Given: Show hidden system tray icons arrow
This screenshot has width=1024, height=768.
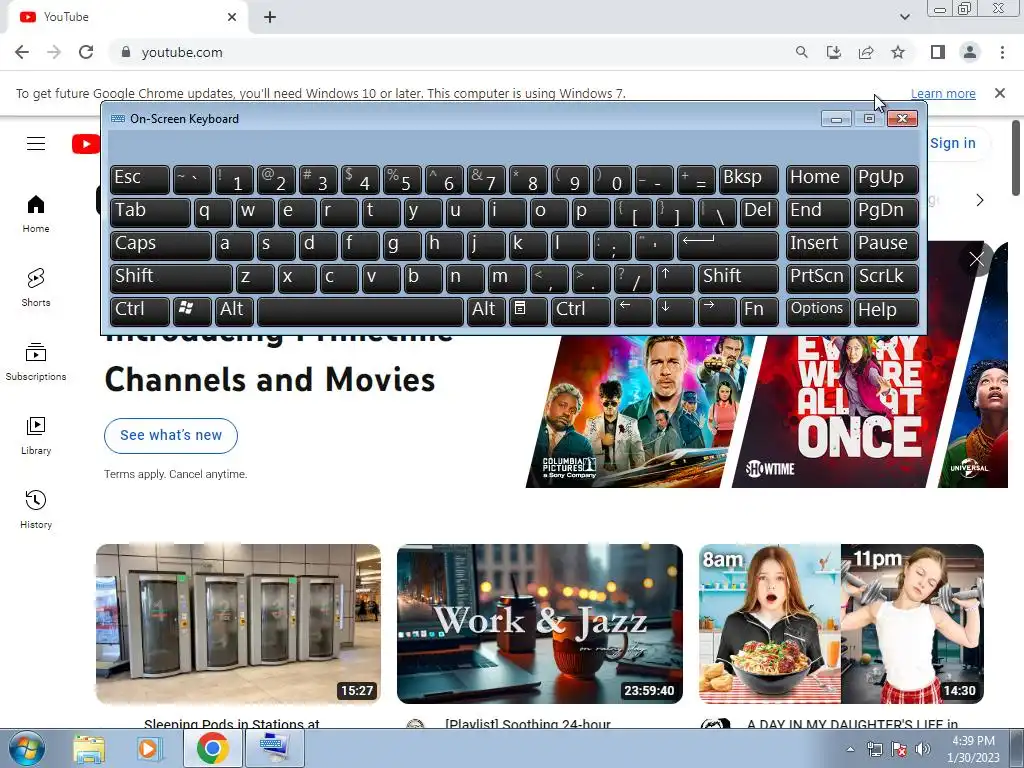Looking at the screenshot, I should pos(850,750).
